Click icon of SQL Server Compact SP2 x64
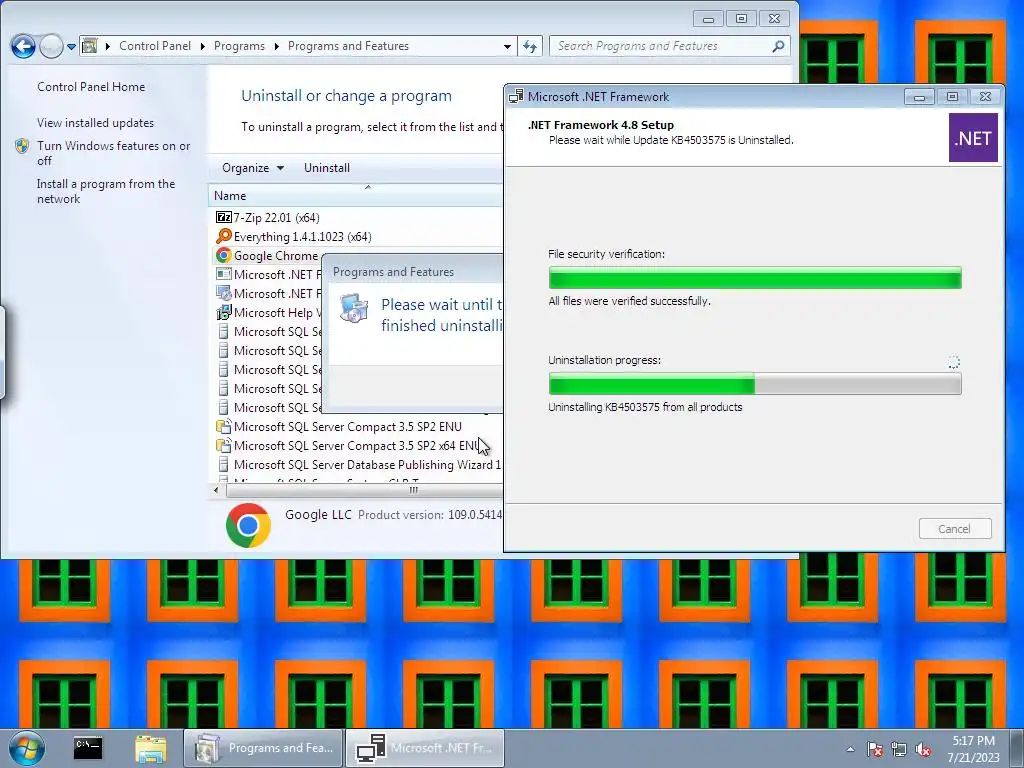Viewport: 1024px width, 768px height. [223, 445]
